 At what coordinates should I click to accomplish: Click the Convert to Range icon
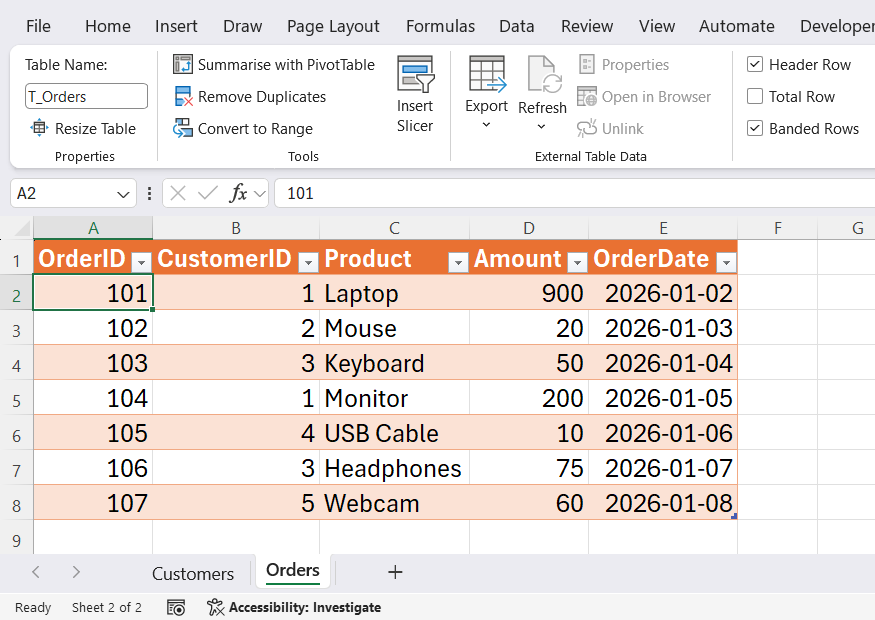(182, 128)
